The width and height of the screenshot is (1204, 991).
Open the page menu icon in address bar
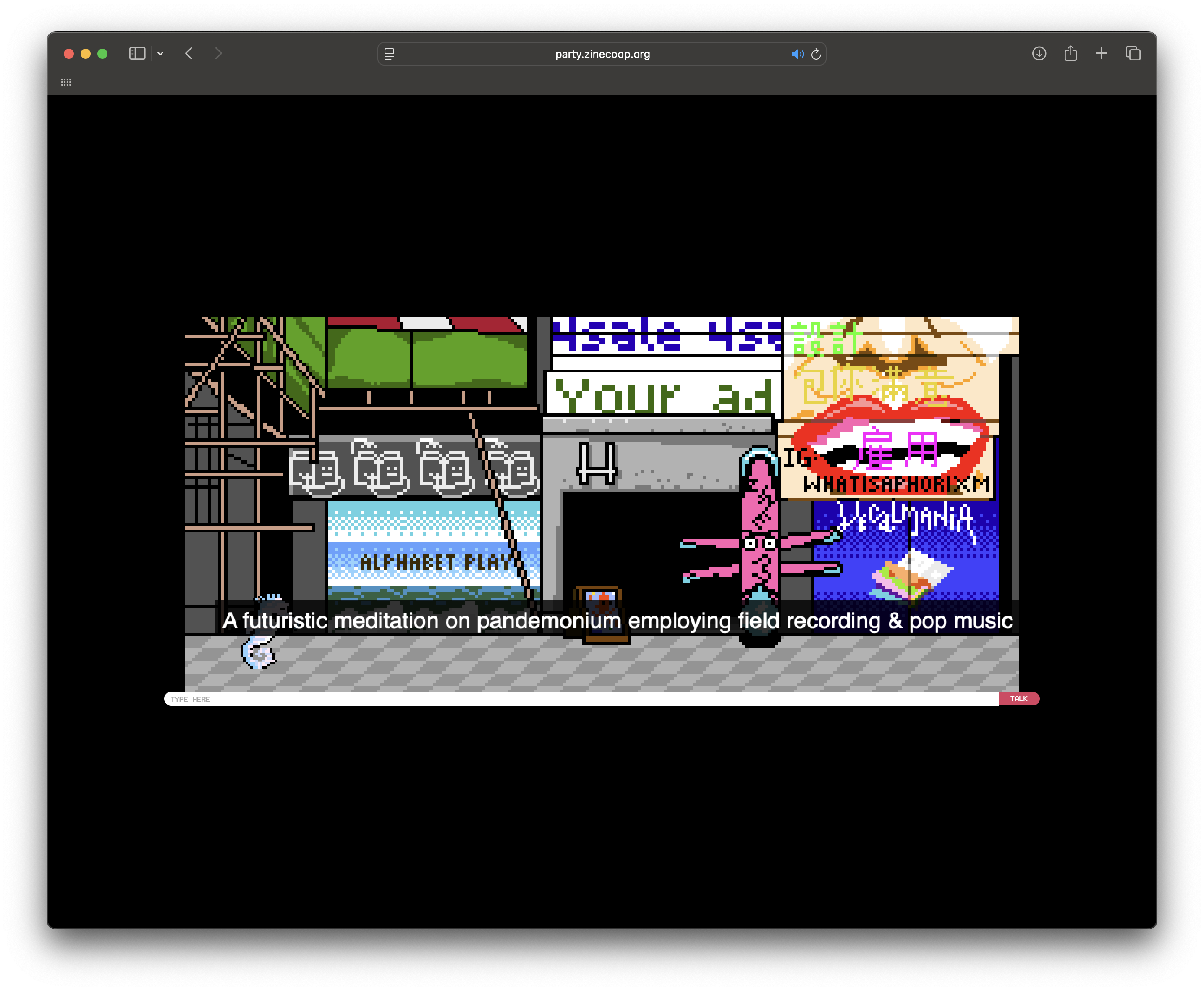389,54
